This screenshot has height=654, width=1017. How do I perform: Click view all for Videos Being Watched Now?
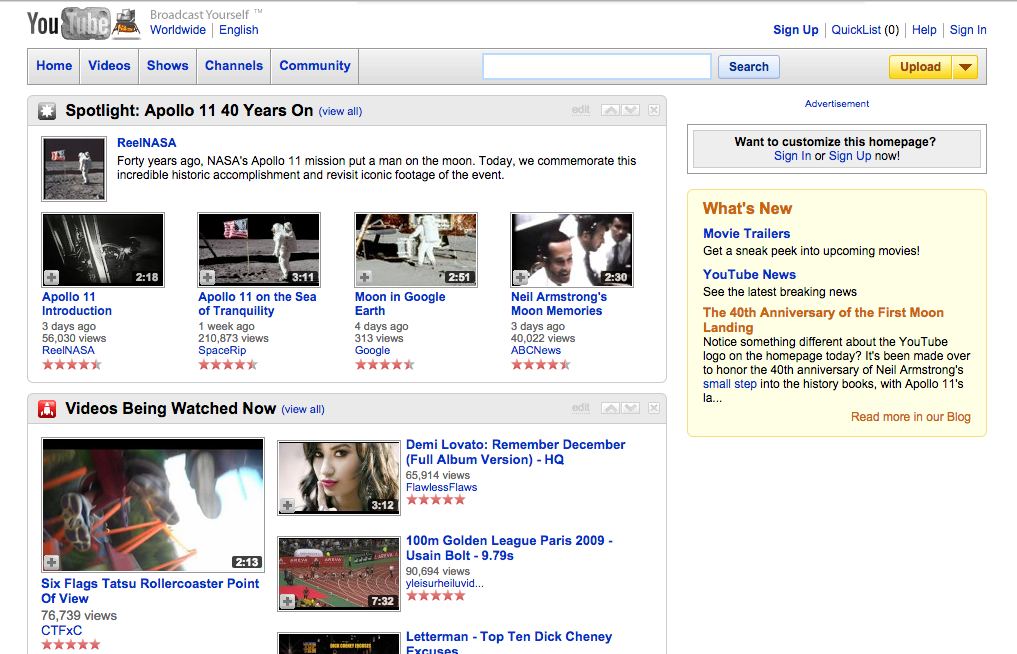tap(303, 409)
